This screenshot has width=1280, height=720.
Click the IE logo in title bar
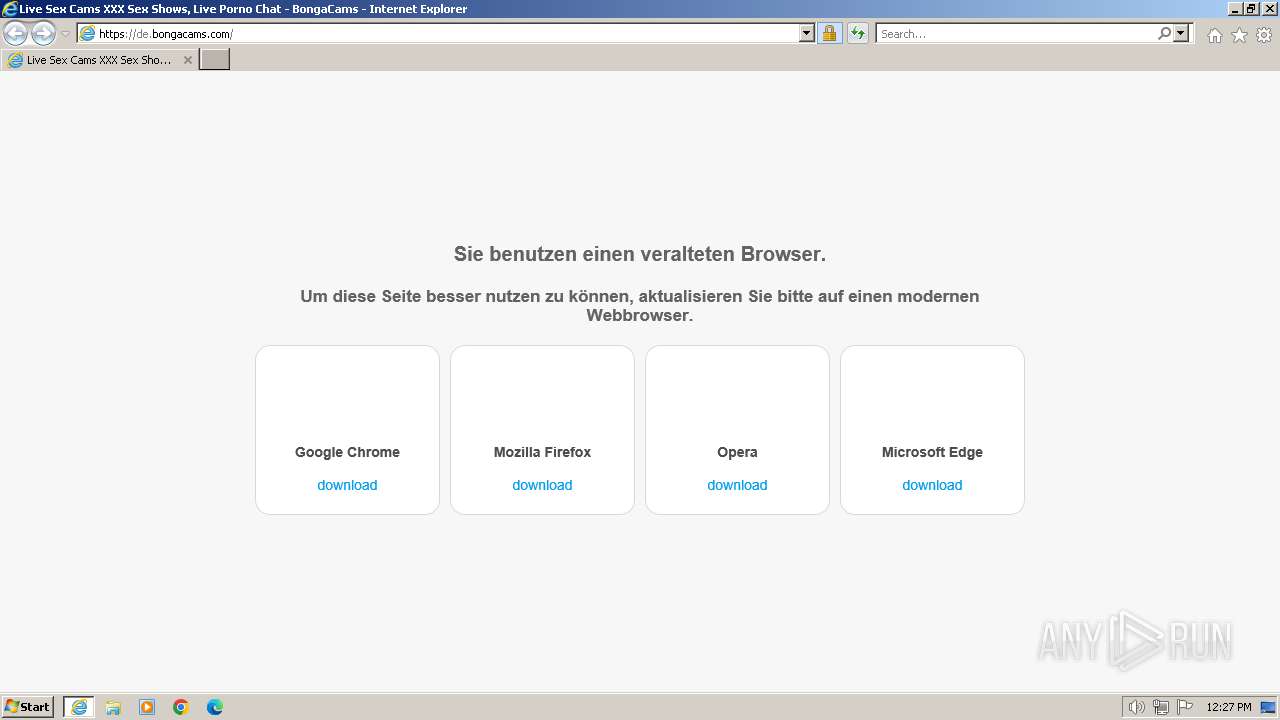10,9
